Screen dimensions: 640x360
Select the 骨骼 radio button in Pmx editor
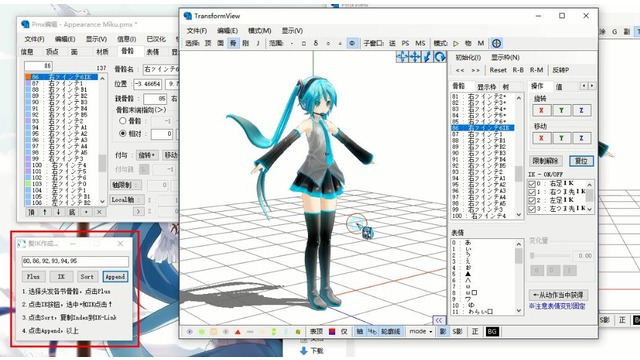[122, 121]
